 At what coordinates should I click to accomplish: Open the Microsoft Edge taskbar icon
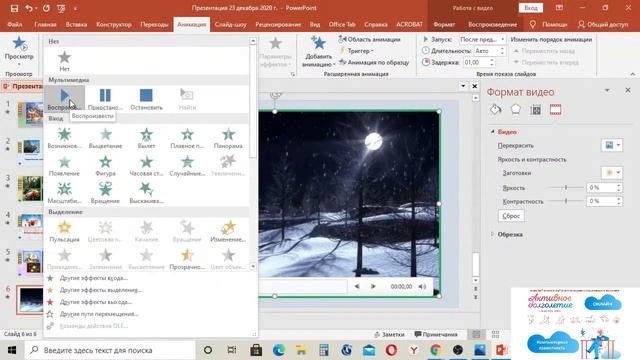click(x=279, y=350)
